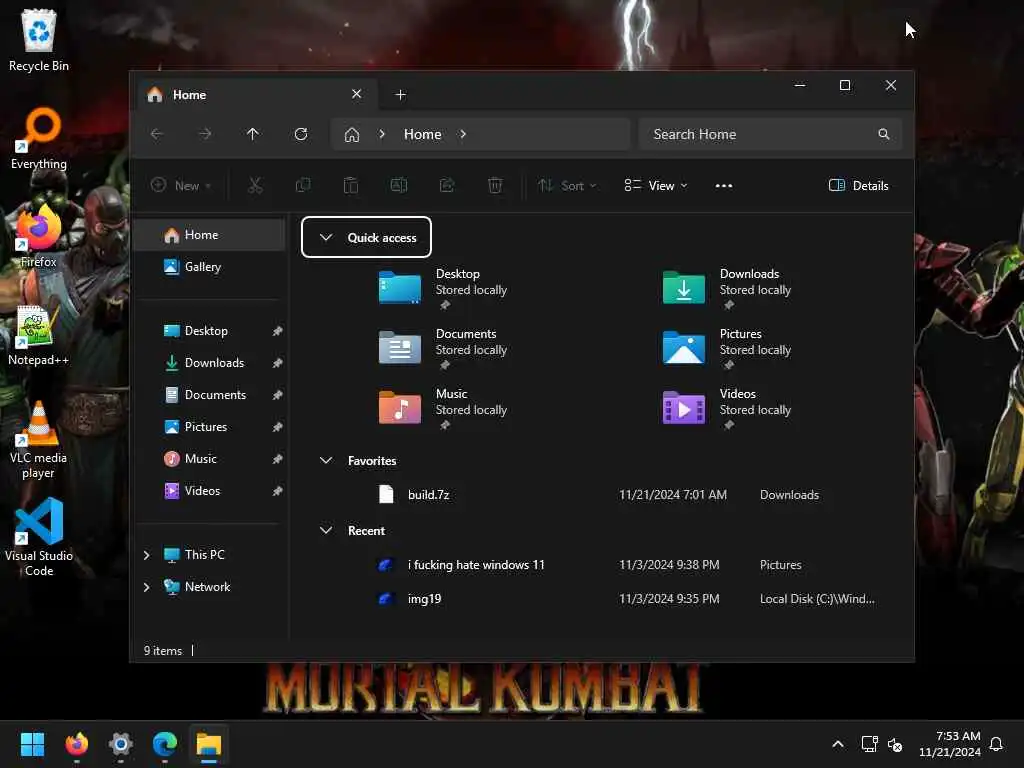The width and height of the screenshot is (1024, 768).
Task: Add a new tab with plus
Action: (x=400, y=95)
